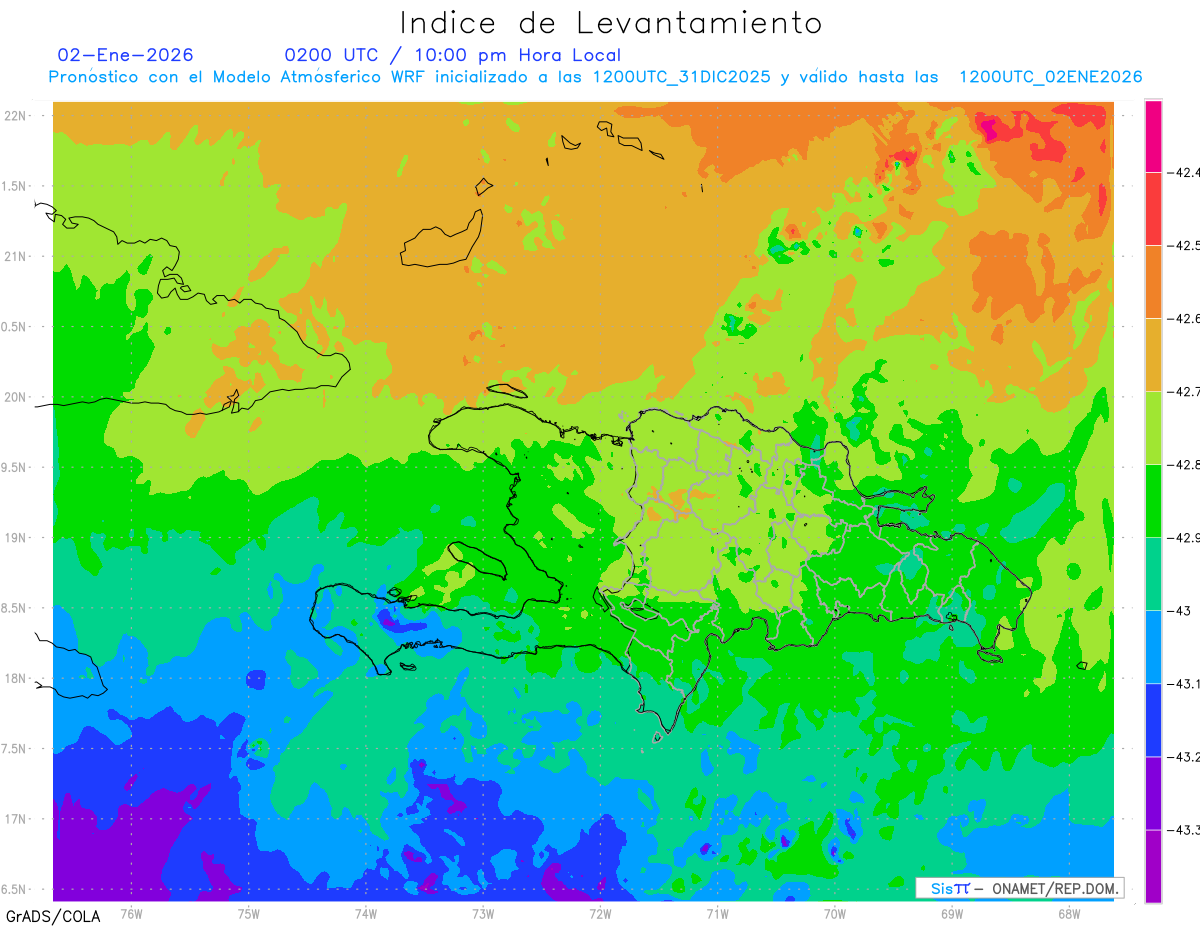The height and width of the screenshot is (927, 1200).
Task: Click the colorbar value '-43.2'
Action: click(1184, 757)
